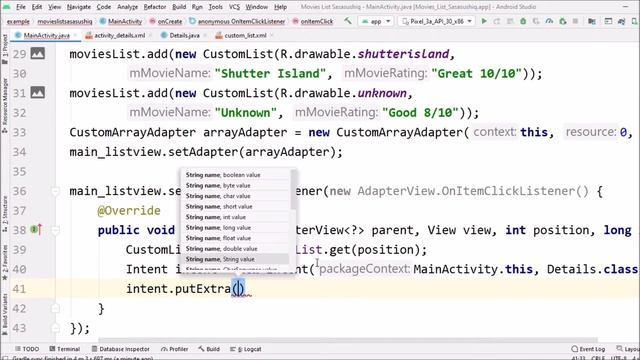Open the Build Variants side panel

[x=5, y=315]
